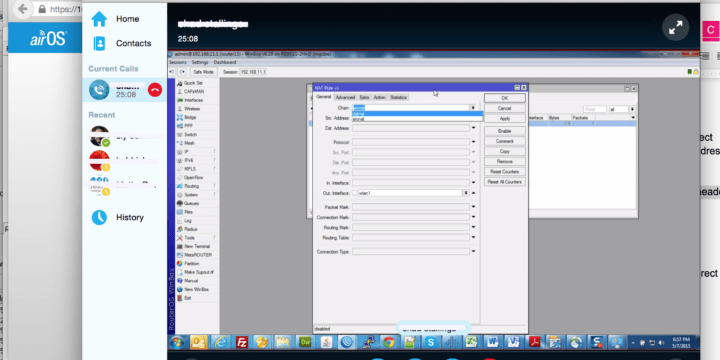
Task: Select dstnat option in Chain list
Action: pos(417,114)
